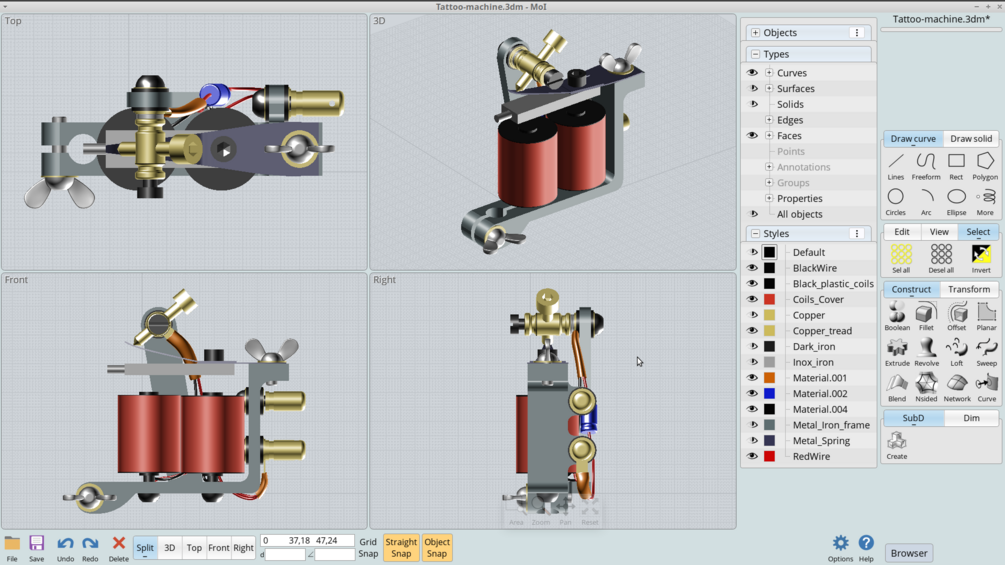Choose the Revolve tool
1005x565 pixels.
pyautogui.click(x=926, y=352)
